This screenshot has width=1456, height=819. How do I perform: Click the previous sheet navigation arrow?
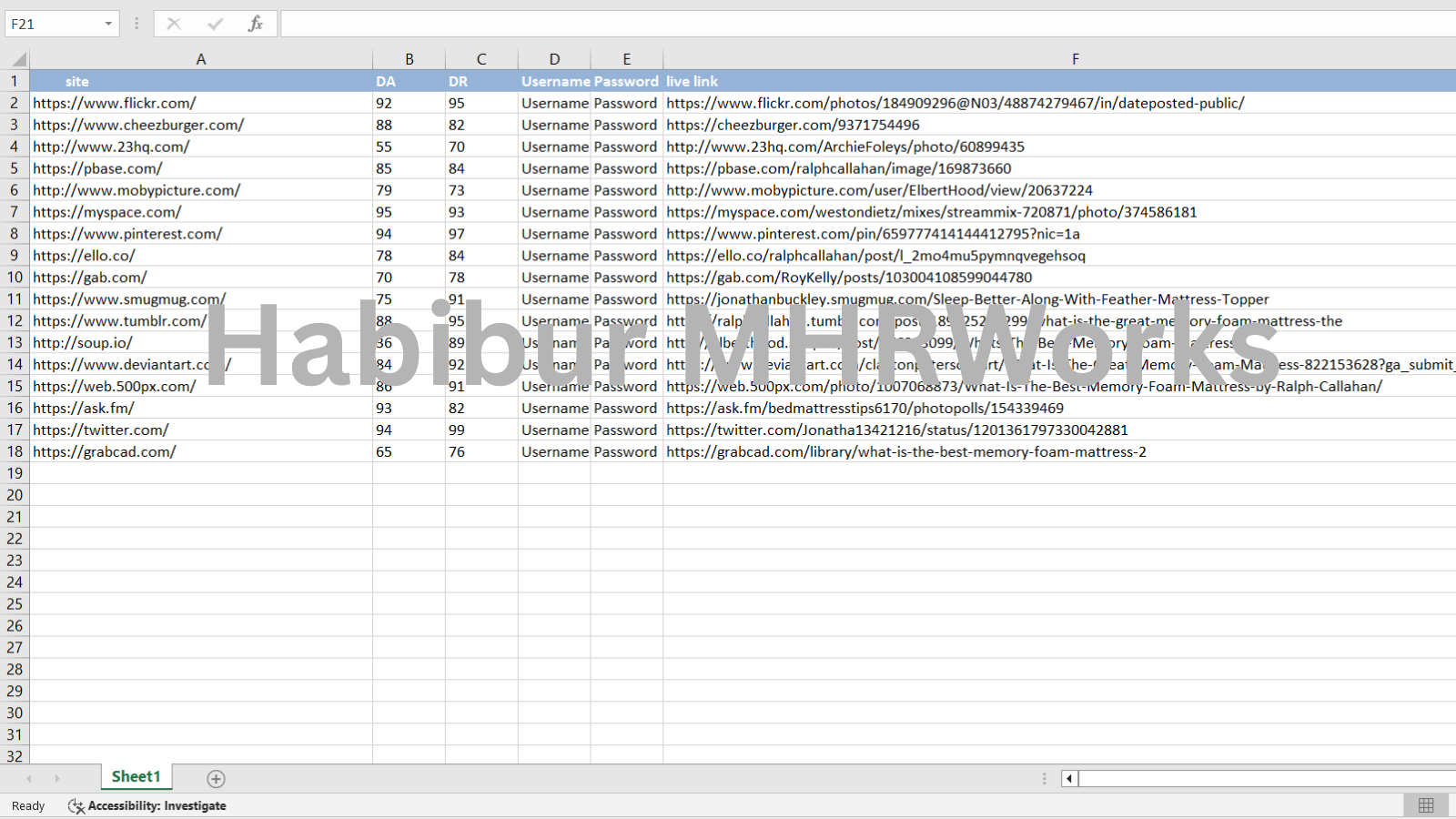(x=29, y=778)
